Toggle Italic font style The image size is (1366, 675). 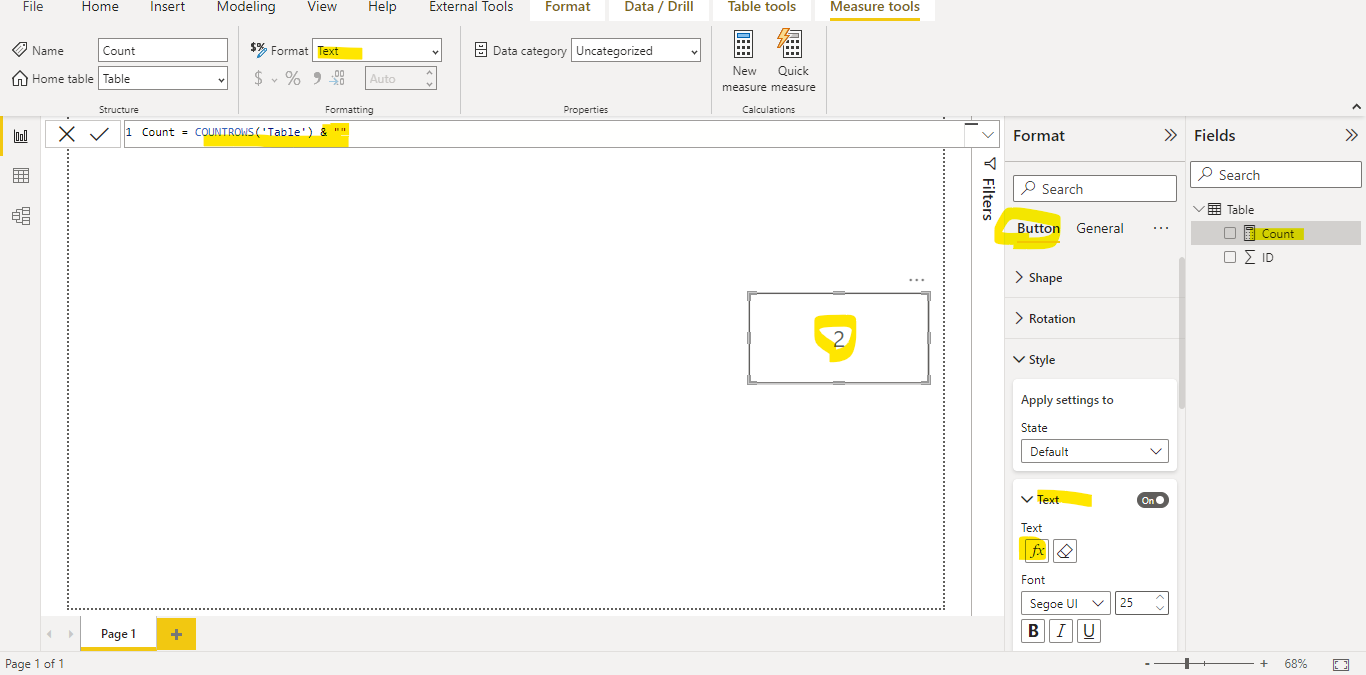(x=1061, y=631)
